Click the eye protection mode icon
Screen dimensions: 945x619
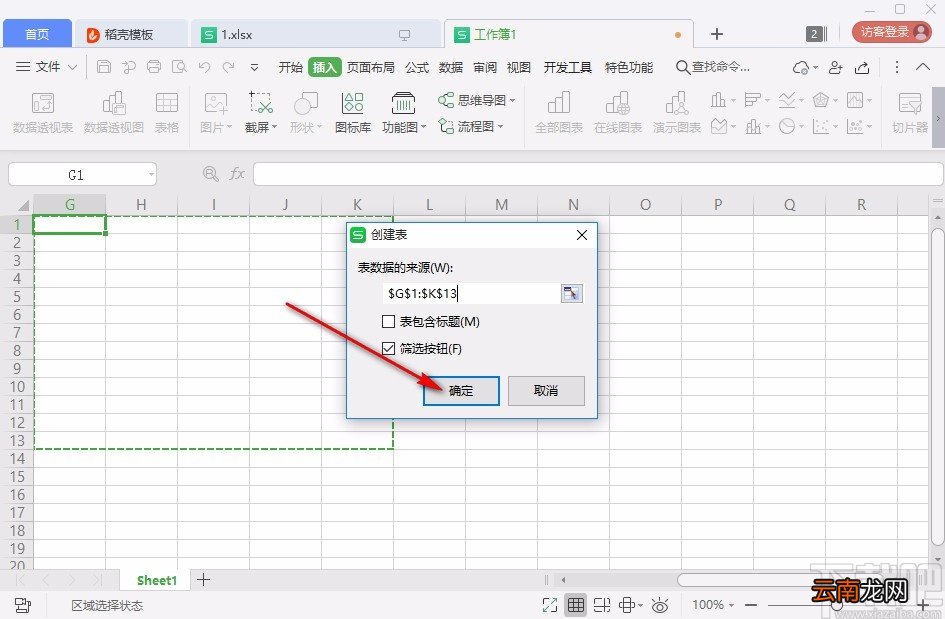[x=661, y=605]
